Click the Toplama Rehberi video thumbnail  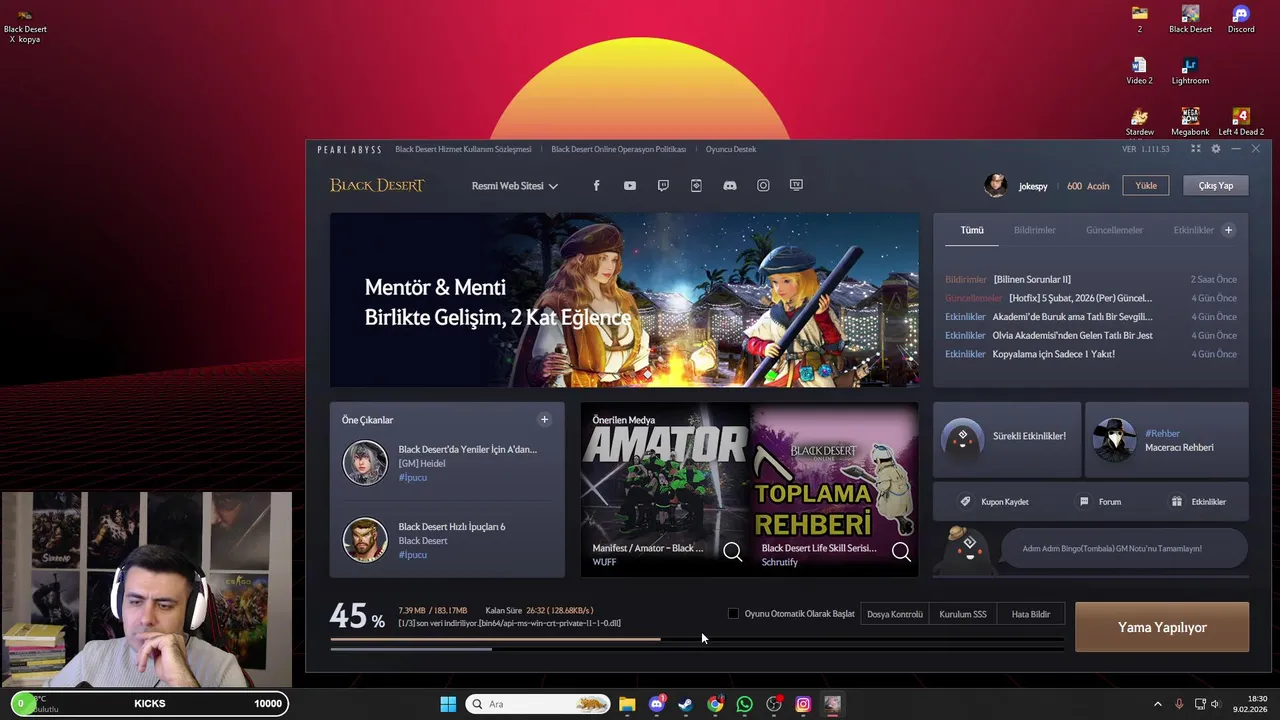pos(834,490)
